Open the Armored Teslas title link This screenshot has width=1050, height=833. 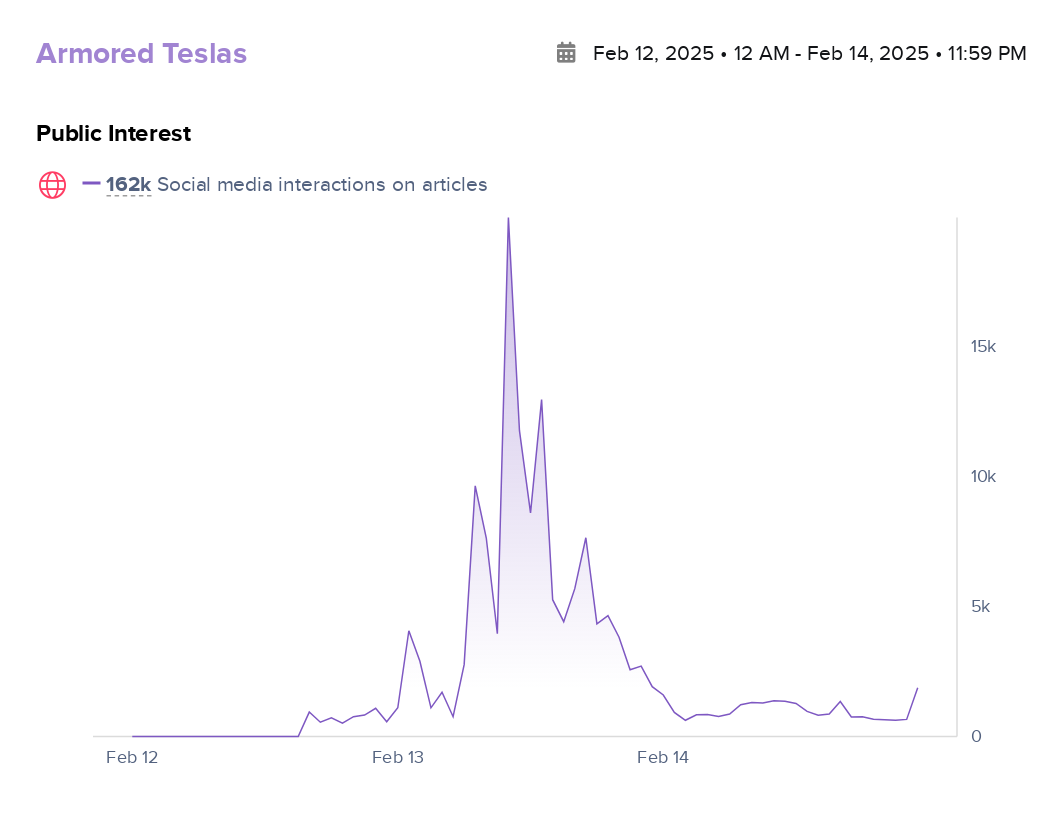pos(141,54)
